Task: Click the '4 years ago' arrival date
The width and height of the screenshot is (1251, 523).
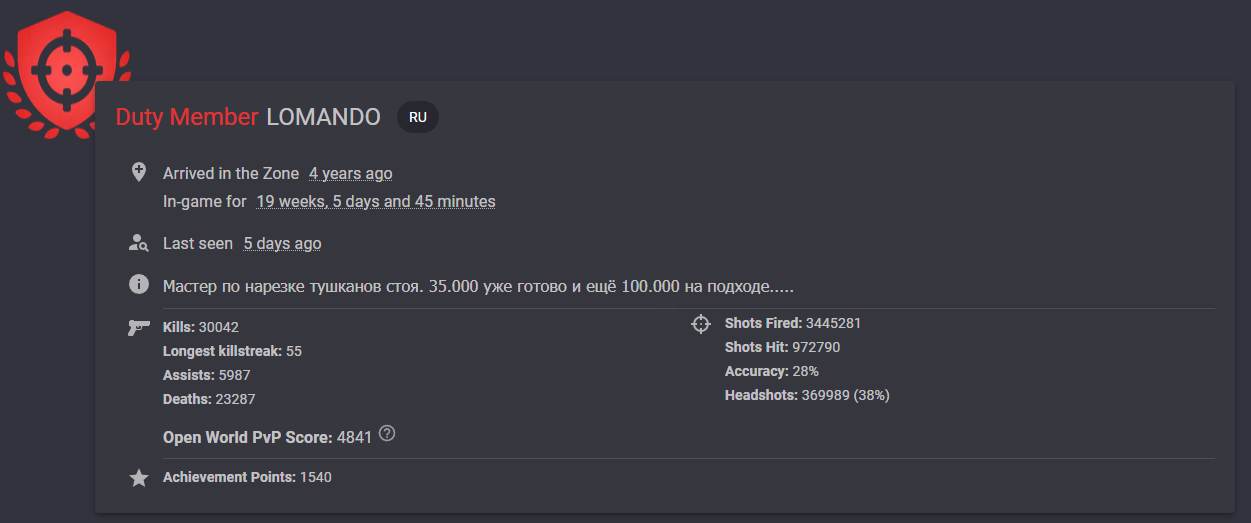Action: click(x=350, y=173)
